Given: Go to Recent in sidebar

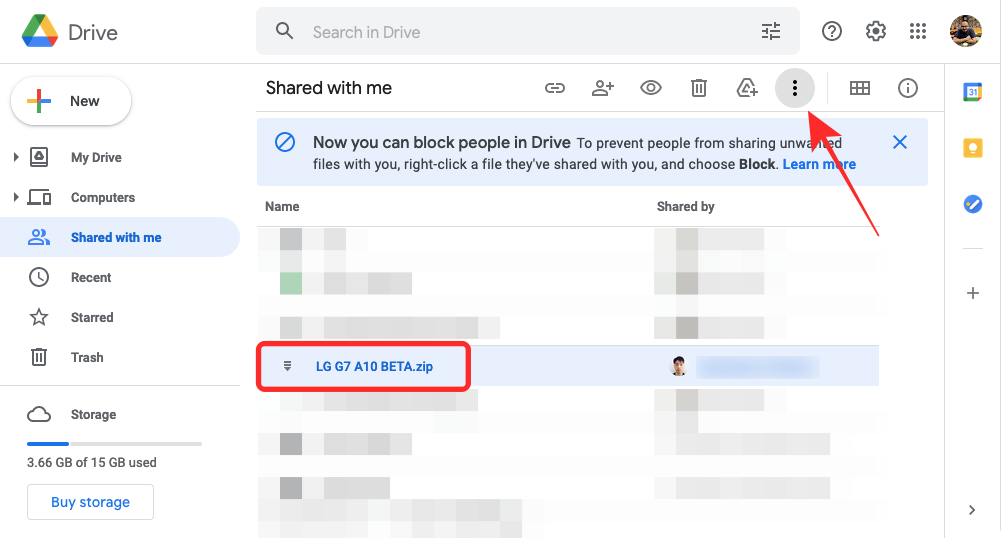Looking at the screenshot, I should [90, 277].
